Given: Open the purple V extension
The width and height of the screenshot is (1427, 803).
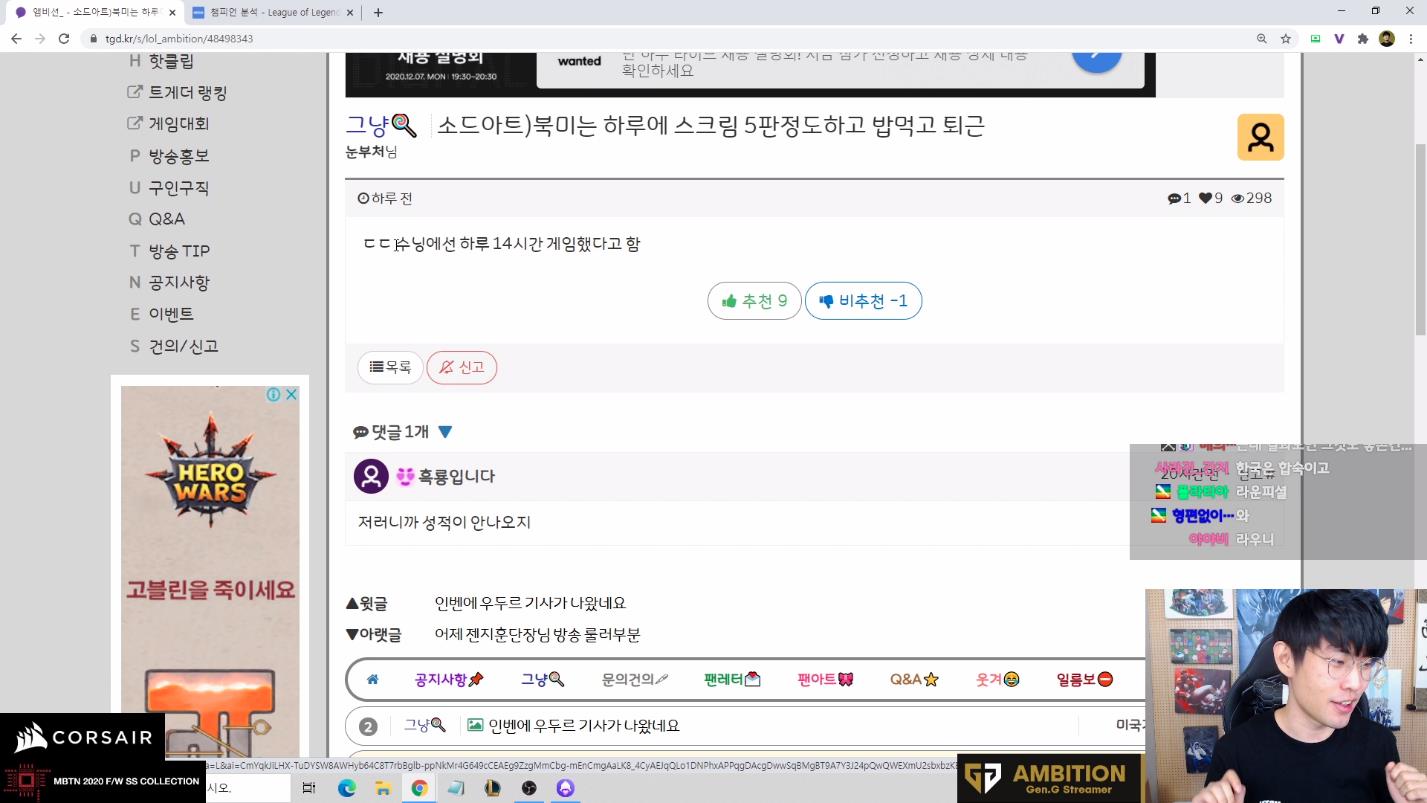Looking at the screenshot, I should coord(1339,38).
